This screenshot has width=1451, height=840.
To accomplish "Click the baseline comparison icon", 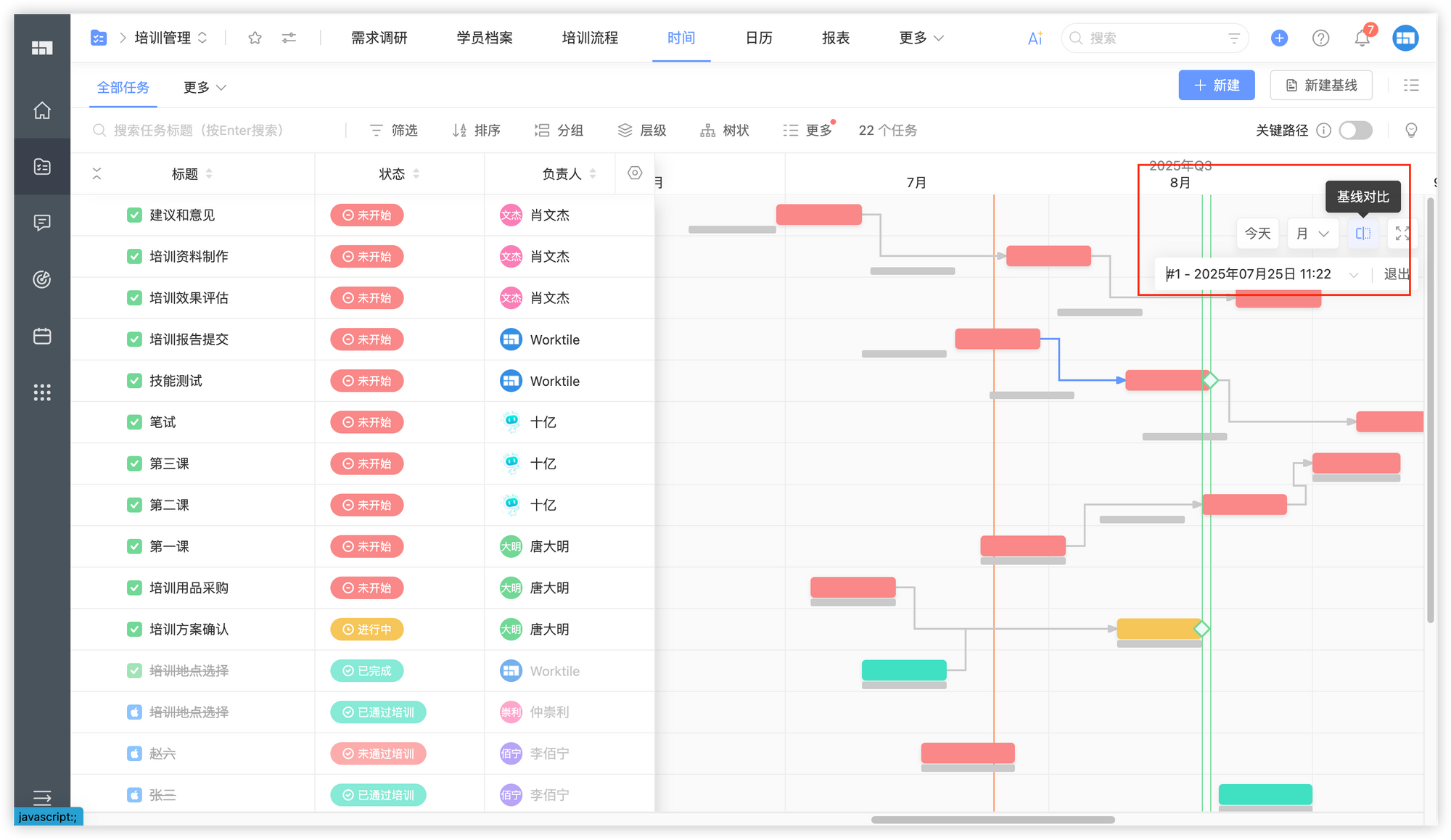I will pyautogui.click(x=1362, y=234).
